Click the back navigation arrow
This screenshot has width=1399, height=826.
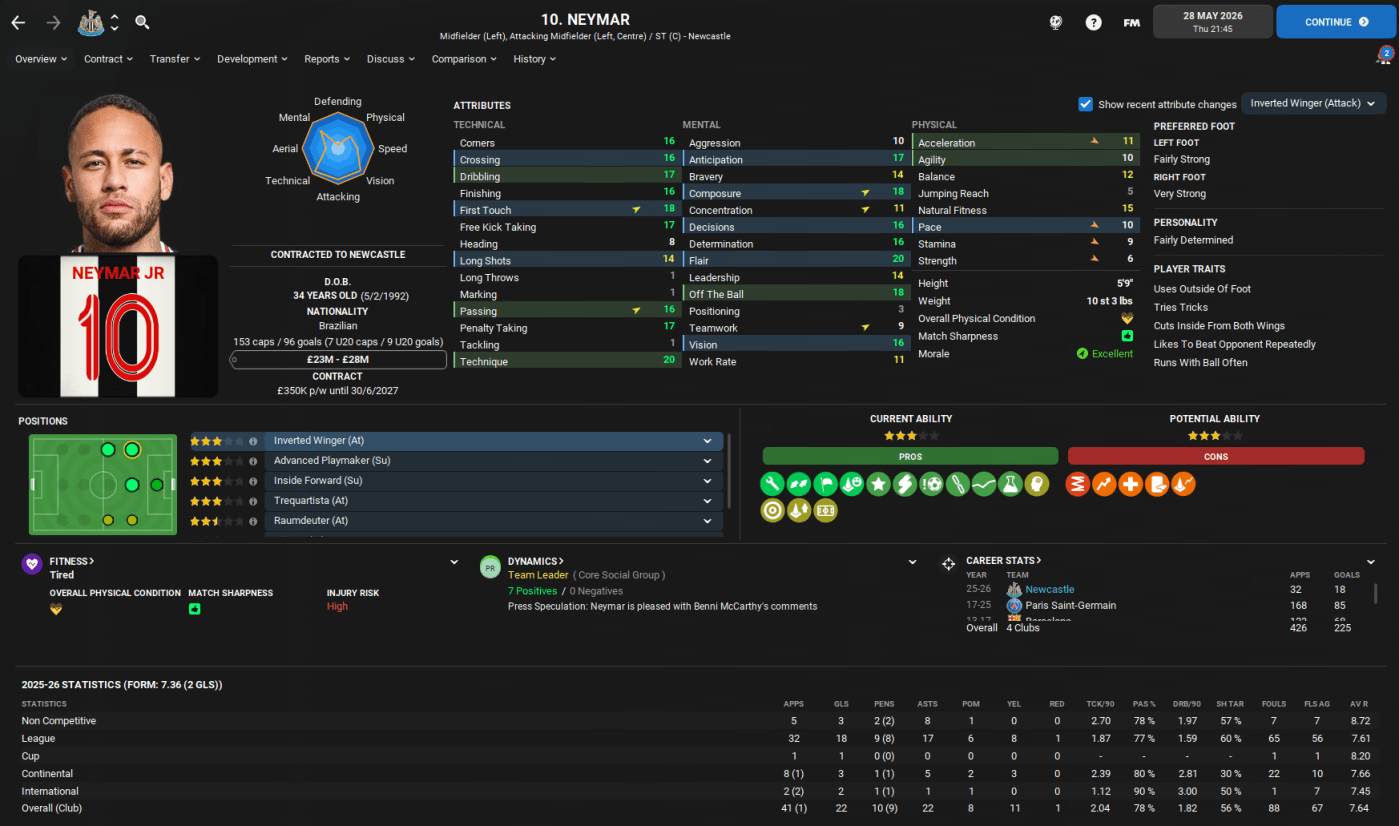pyautogui.click(x=18, y=22)
